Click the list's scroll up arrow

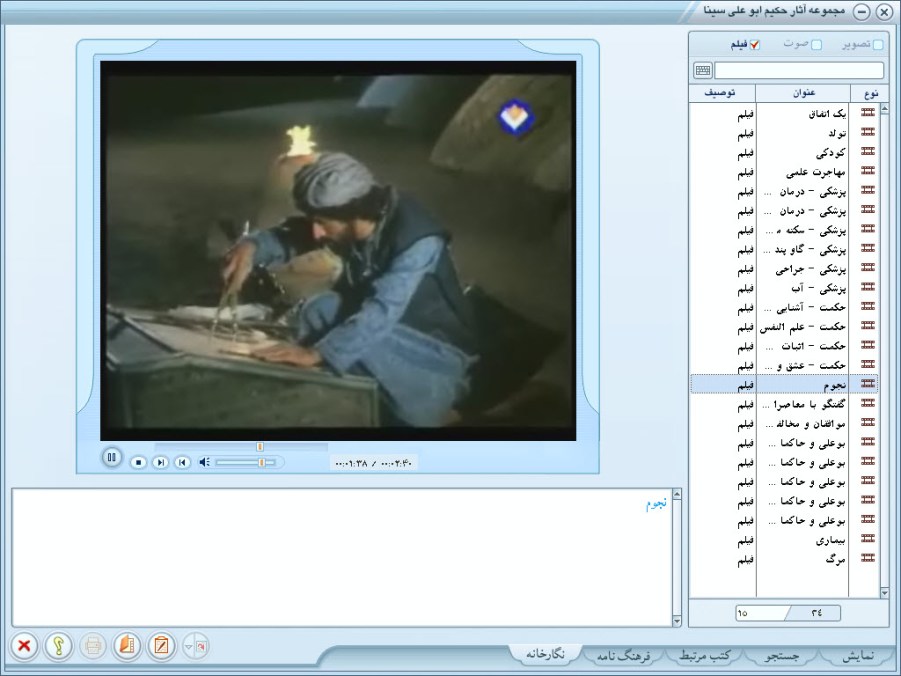pos(884,109)
